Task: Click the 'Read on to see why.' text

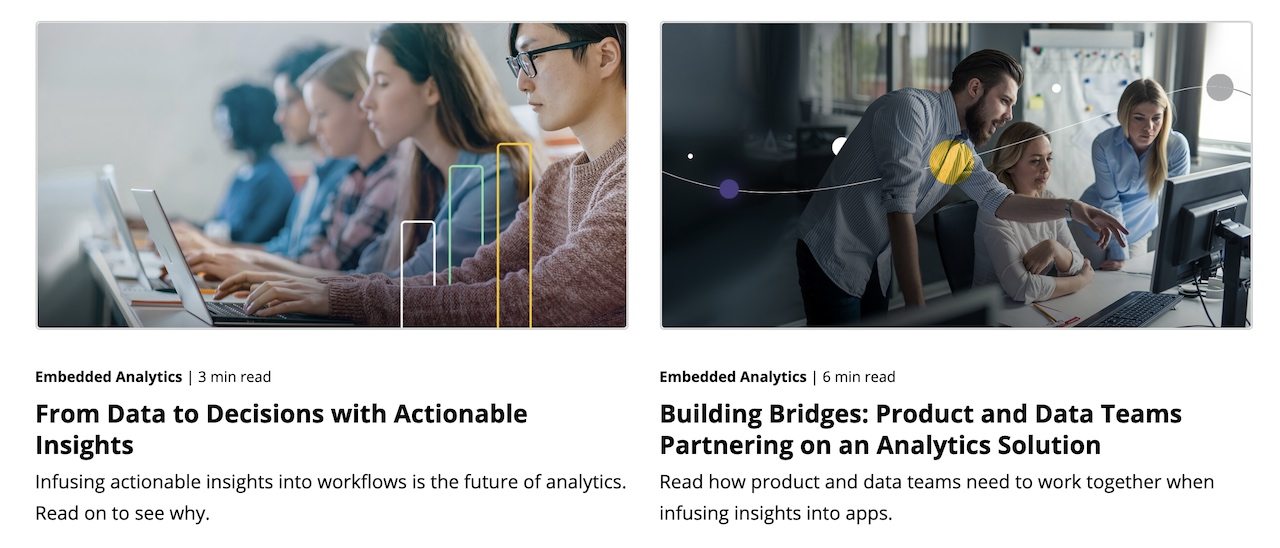Action: [x=122, y=514]
